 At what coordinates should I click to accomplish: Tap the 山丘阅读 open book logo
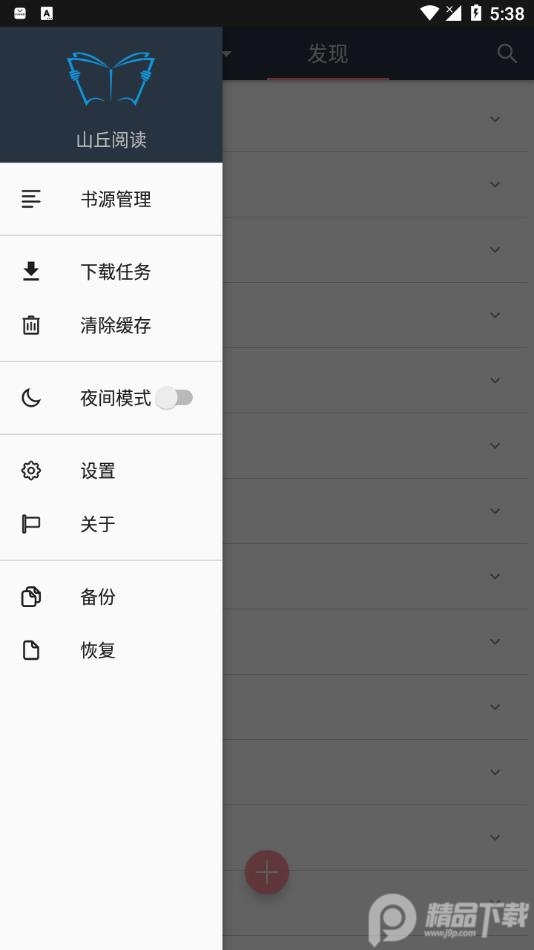point(111,79)
